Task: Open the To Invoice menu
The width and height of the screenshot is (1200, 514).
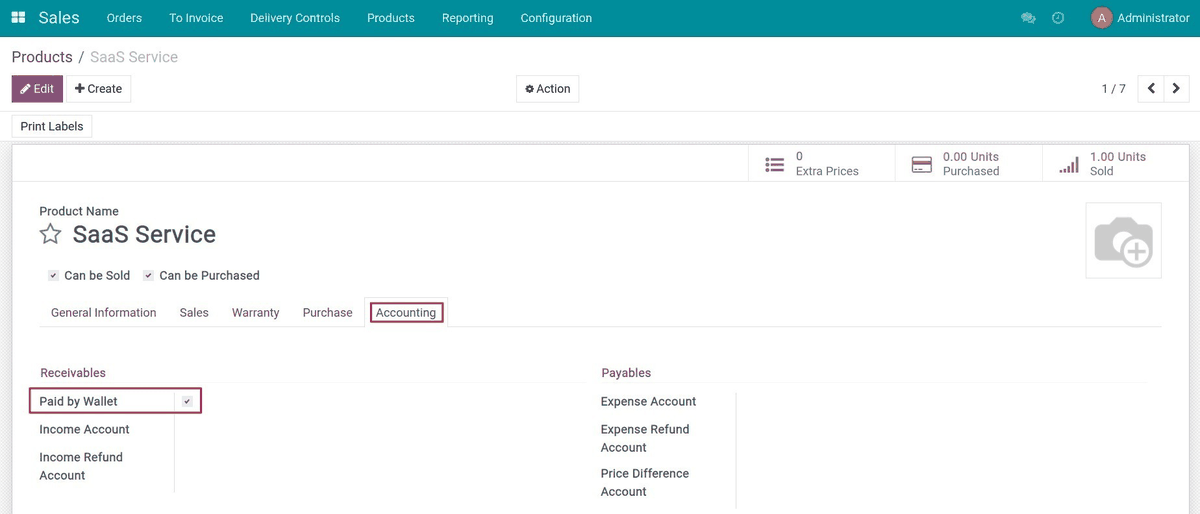Action: coord(196,18)
